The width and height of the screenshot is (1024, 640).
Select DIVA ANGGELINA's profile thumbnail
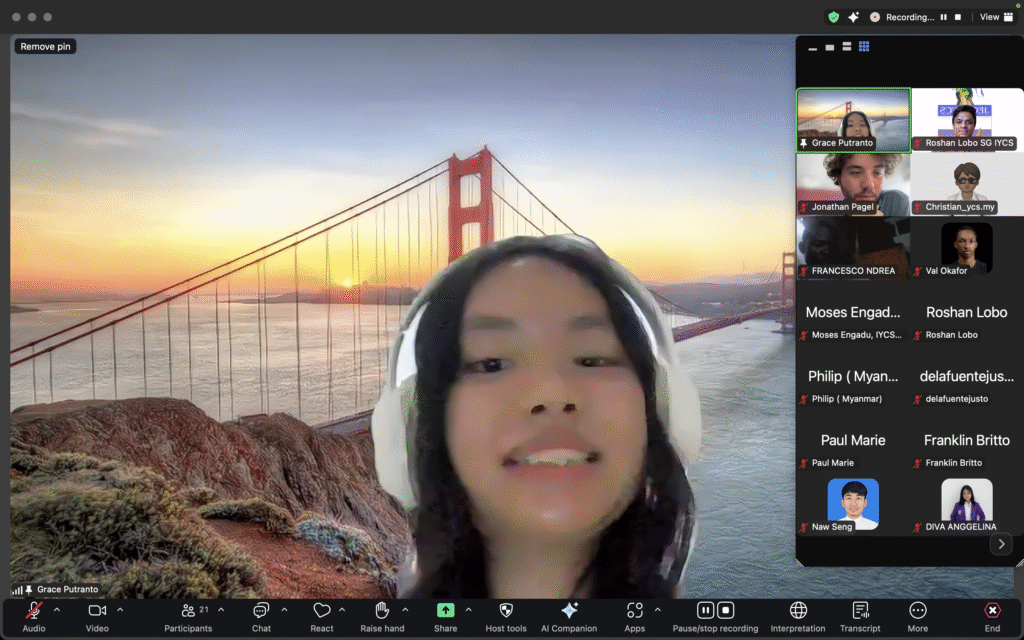pyautogui.click(x=967, y=504)
